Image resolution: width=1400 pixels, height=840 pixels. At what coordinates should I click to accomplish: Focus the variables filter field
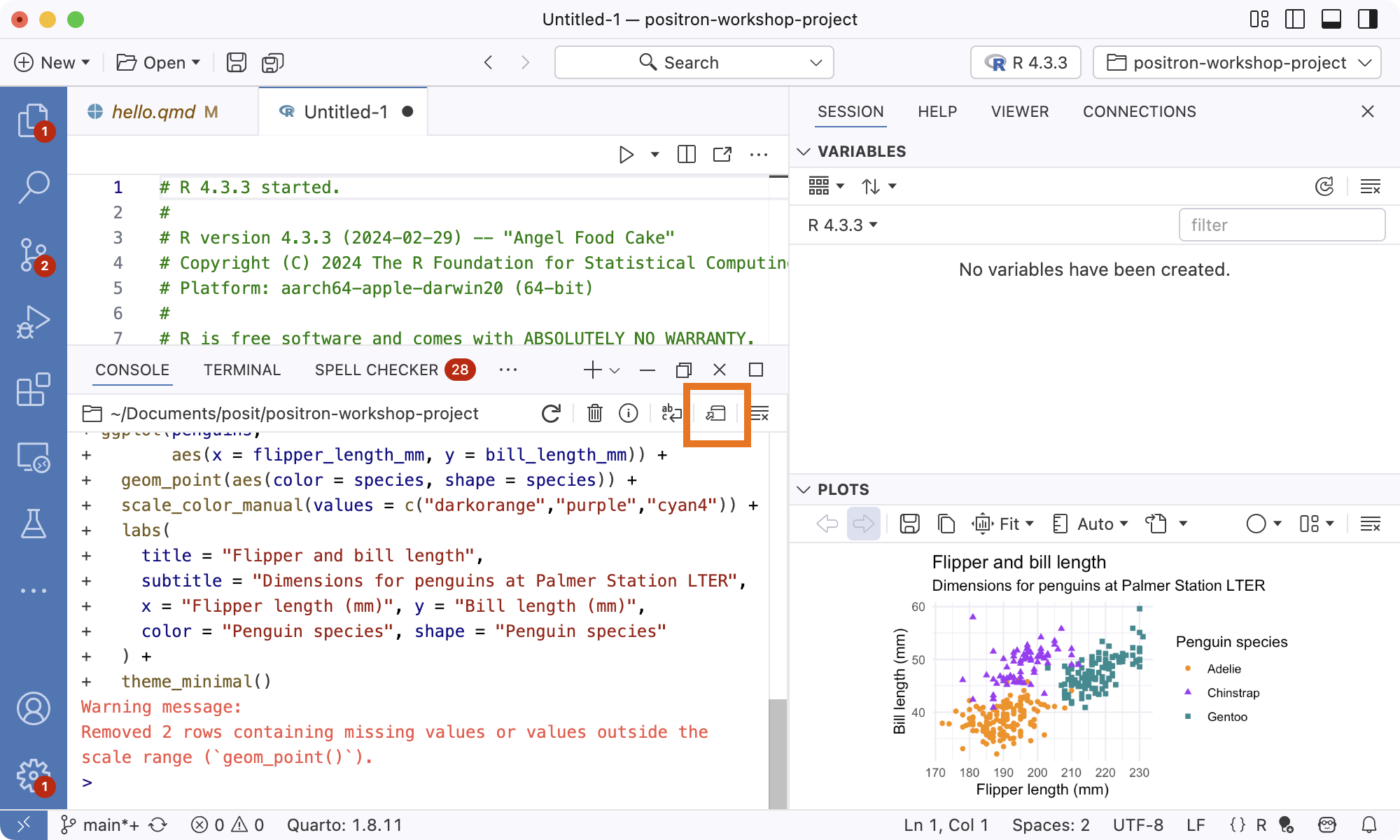[1282, 225]
